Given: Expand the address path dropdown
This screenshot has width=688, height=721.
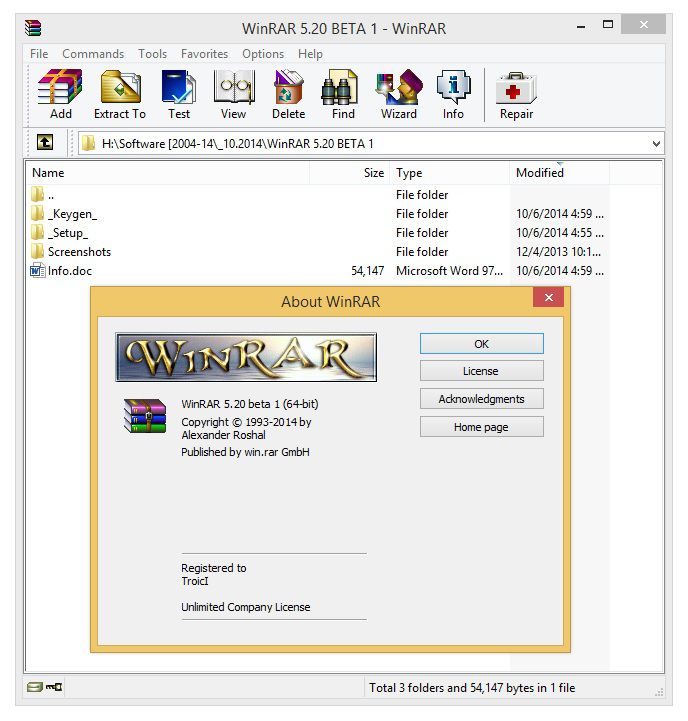Looking at the screenshot, I should tap(656, 143).
